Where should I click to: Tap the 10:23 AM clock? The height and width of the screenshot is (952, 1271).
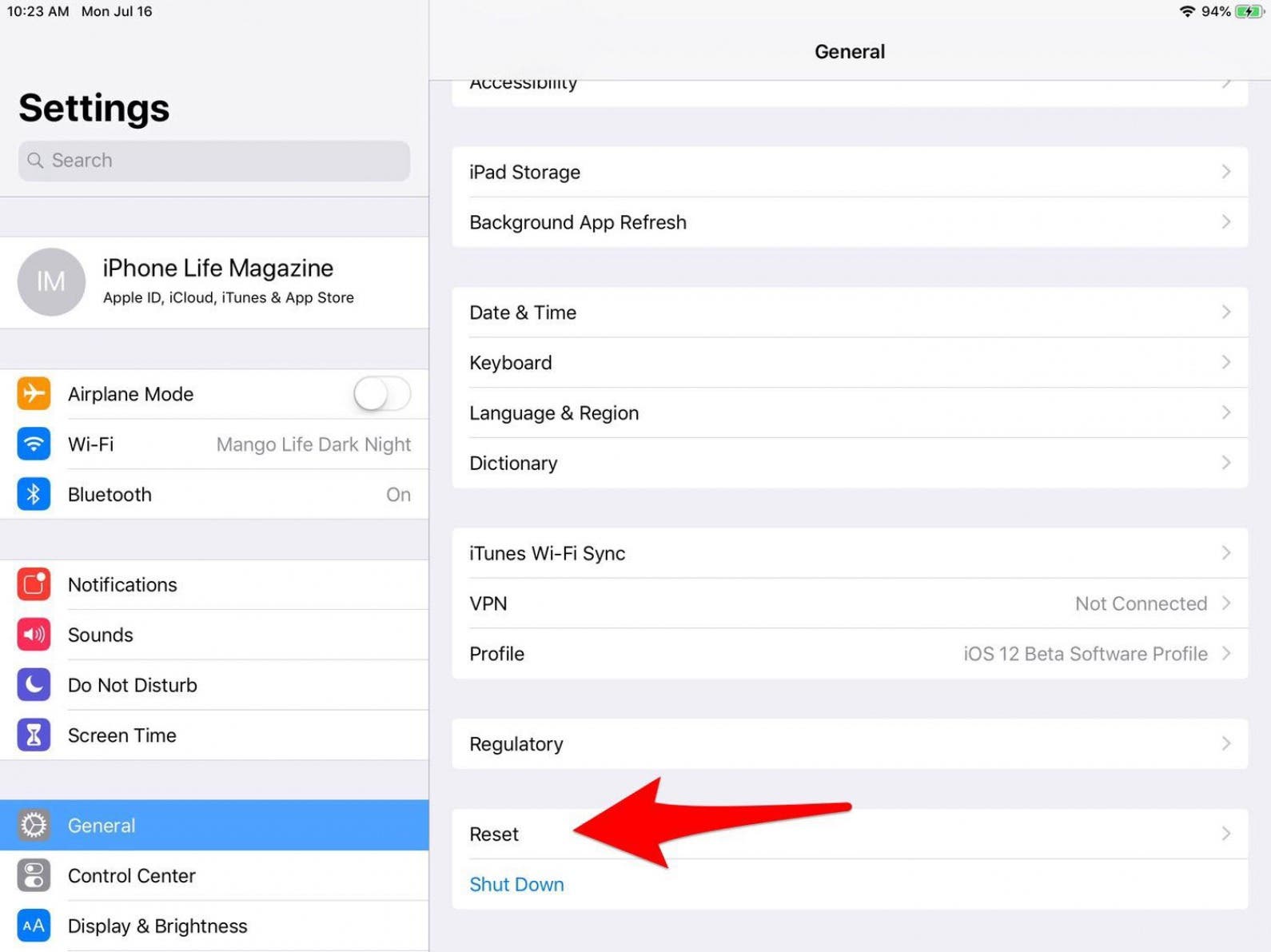tap(38, 11)
